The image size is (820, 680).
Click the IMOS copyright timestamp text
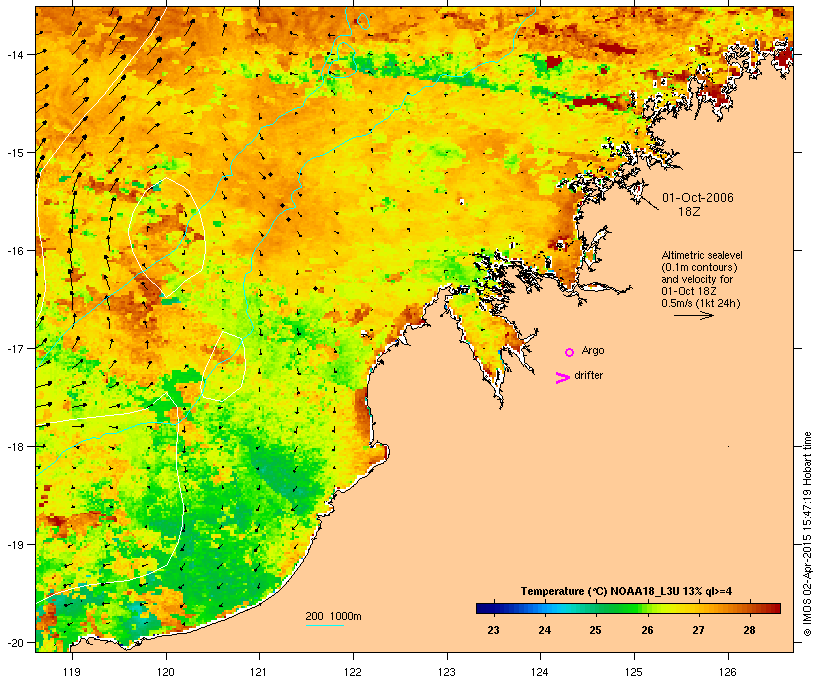pos(807,534)
